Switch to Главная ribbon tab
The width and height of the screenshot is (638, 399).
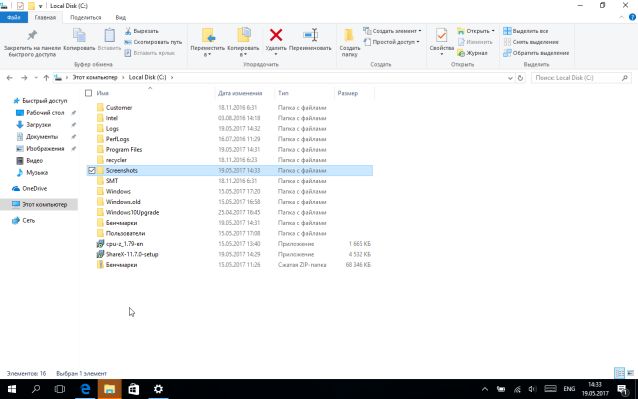click(x=45, y=17)
